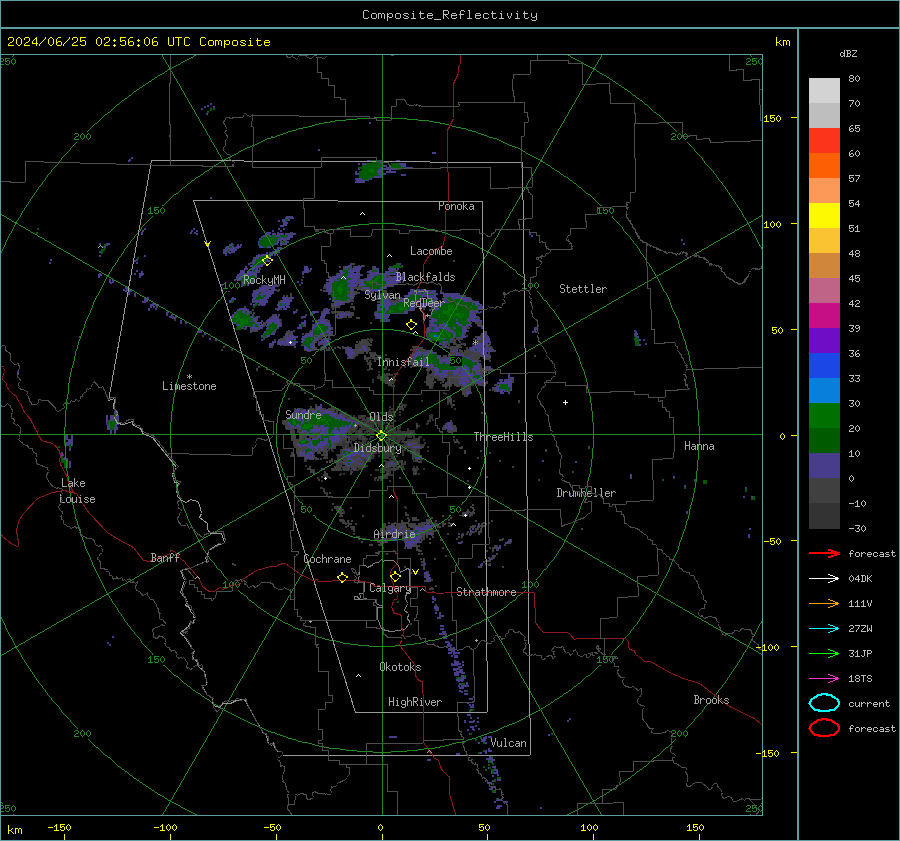The height and width of the screenshot is (841, 900).
Task: Select the red 60-65 dBZ color swatch
Action: click(x=824, y=141)
